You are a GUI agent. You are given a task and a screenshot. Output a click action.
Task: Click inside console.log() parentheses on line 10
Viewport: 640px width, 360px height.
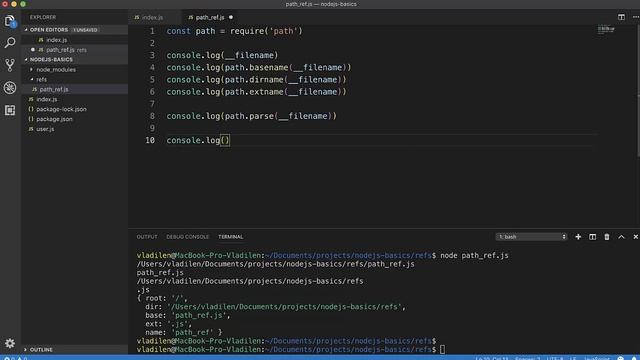pyautogui.click(x=225, y=140)
